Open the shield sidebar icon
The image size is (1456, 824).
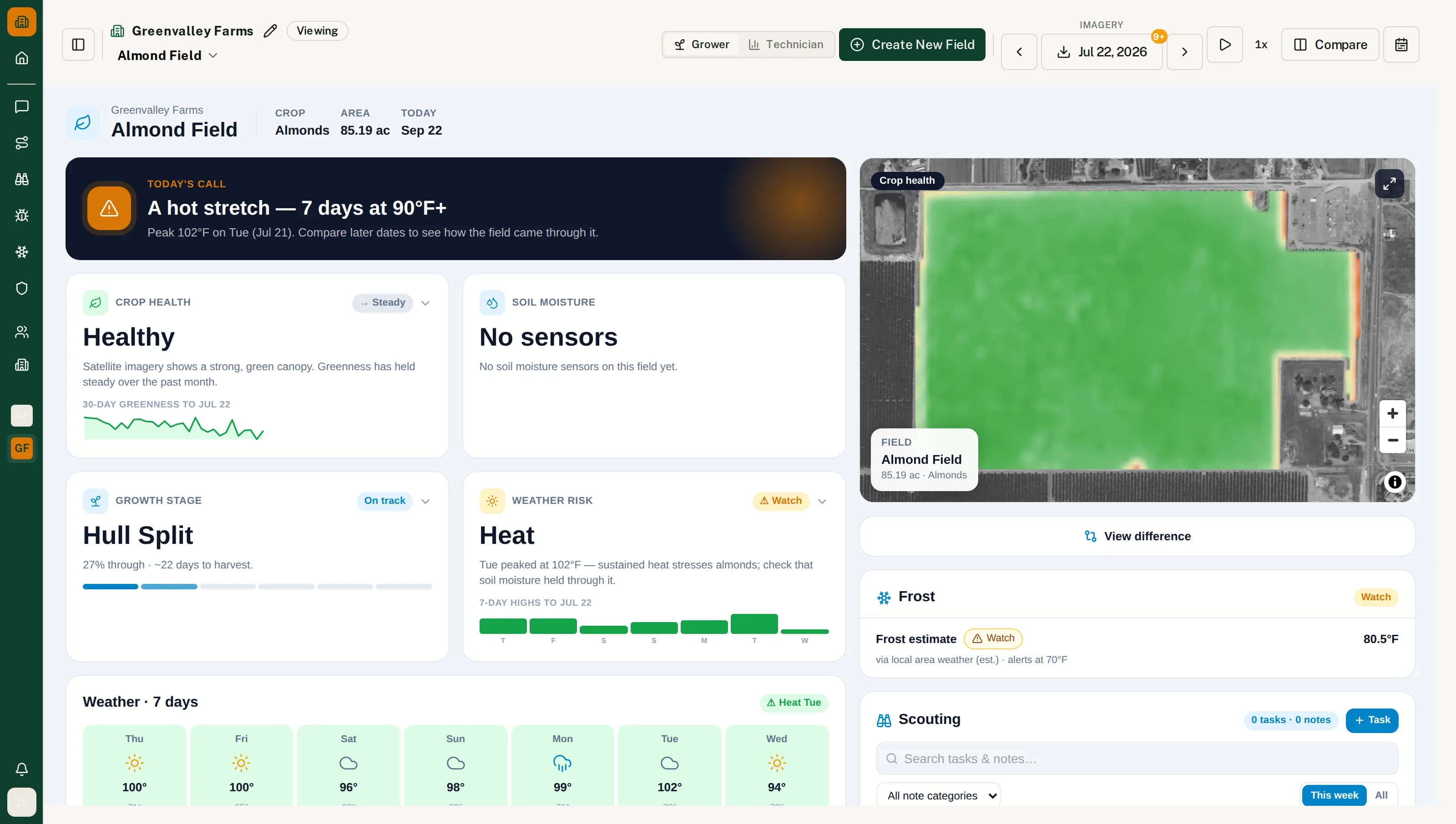point(21,288)
